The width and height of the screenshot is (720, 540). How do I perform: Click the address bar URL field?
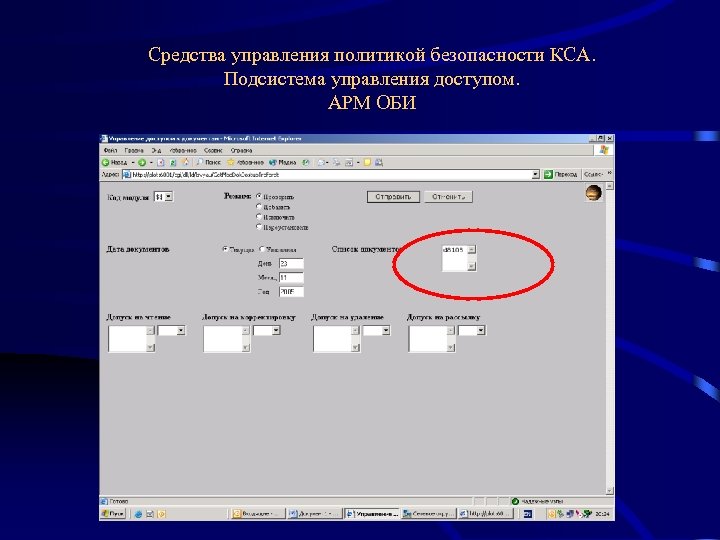[x=331, y=174]
